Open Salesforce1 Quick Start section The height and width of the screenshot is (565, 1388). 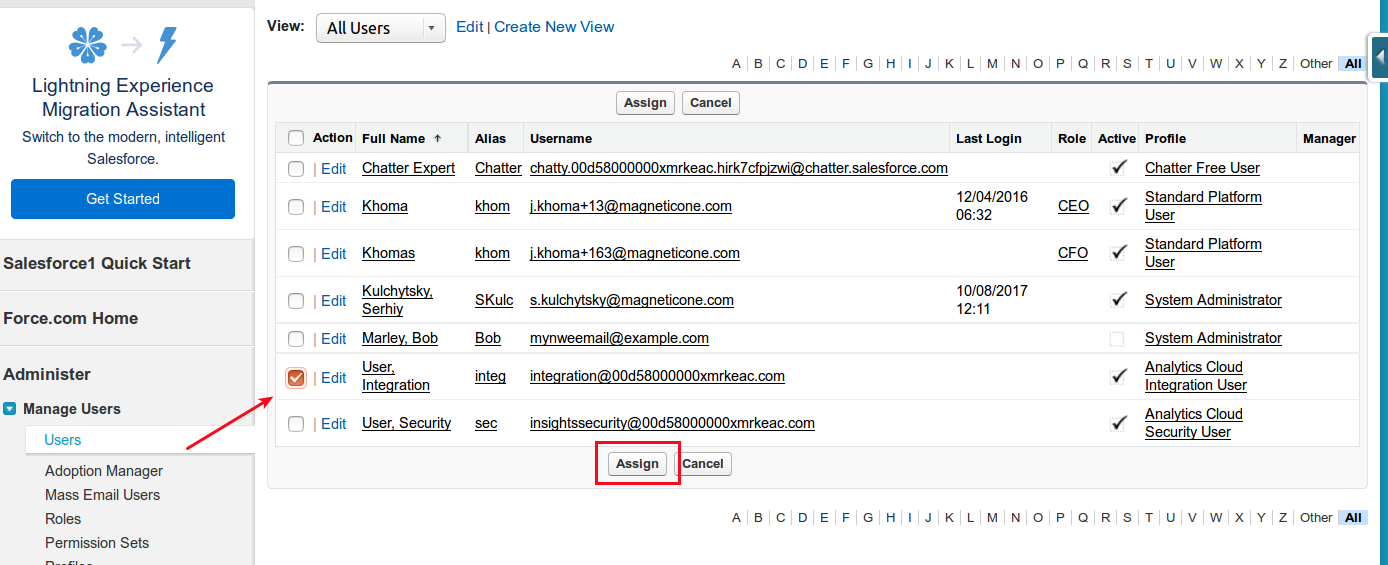[97, 263]
